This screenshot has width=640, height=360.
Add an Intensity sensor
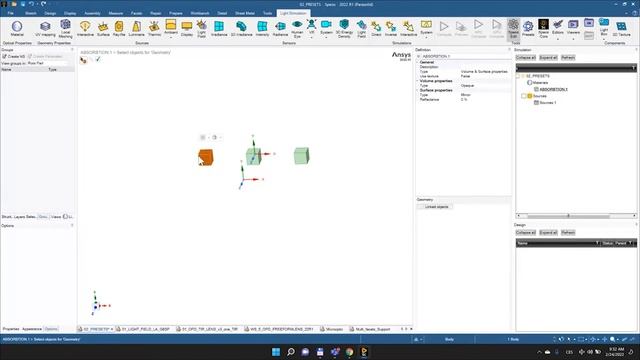click(x=262, y=29)
